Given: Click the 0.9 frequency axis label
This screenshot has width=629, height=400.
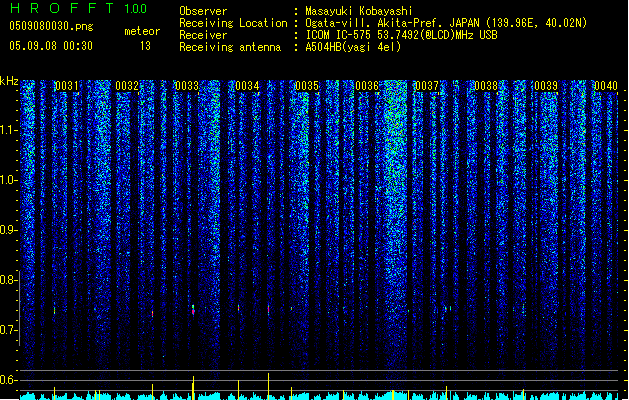Looking at the screenshot, I should pyautogui.click(x=8, y=230).
